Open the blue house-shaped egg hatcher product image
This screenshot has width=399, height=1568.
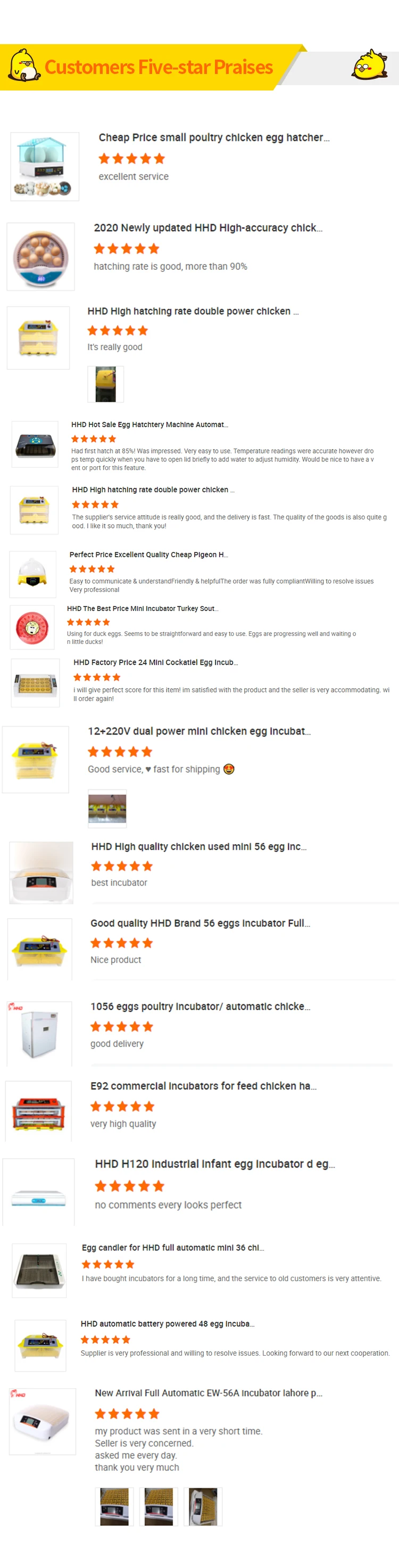pos(44,166)
